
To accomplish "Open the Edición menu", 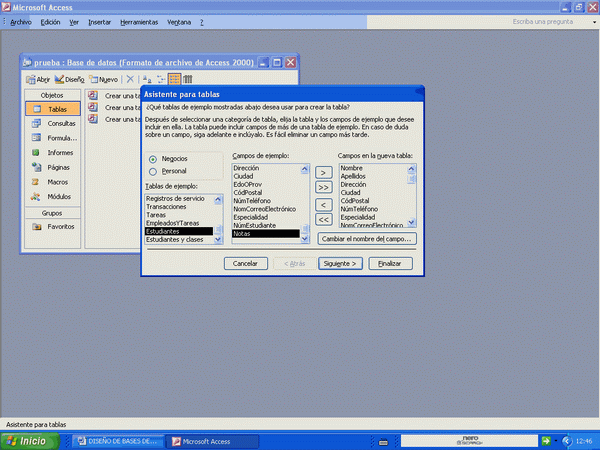I will tap(51, 22).
